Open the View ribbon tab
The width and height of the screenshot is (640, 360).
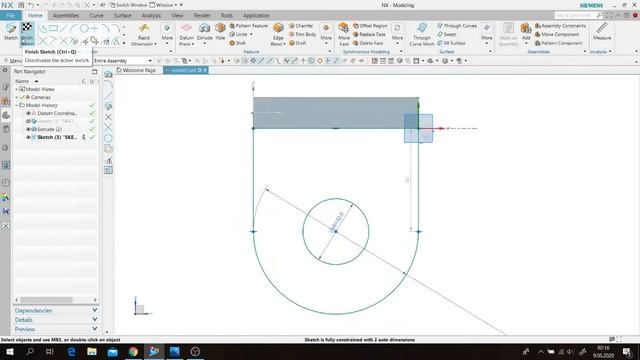[x=177, y=16]
